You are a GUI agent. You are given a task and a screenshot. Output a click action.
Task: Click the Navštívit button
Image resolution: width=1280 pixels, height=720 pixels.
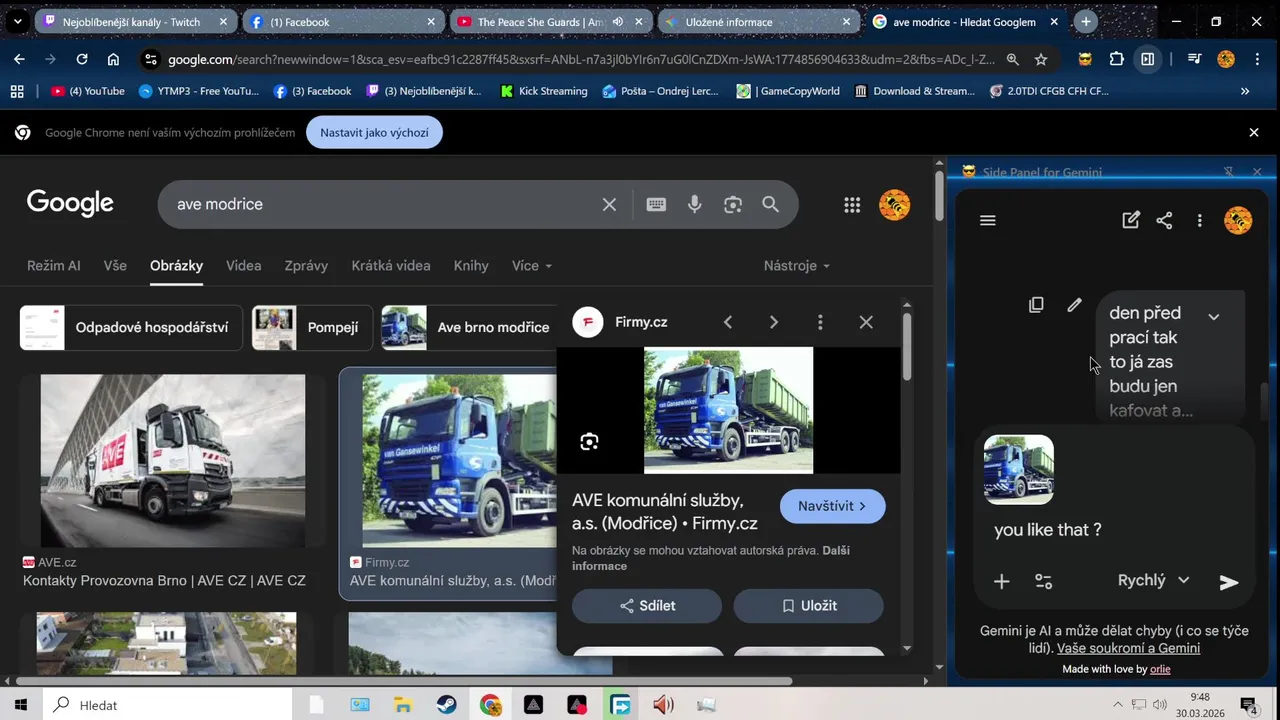point(832,506)
